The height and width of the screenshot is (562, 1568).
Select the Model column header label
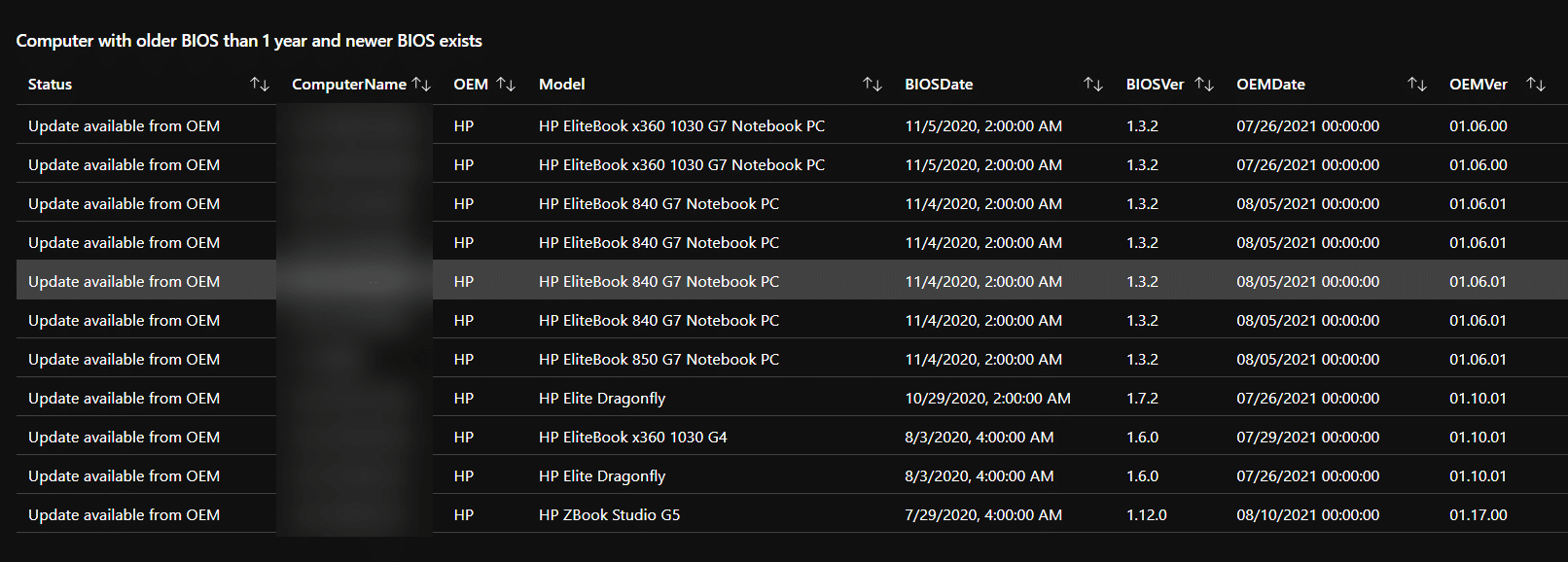click(562, 85)
